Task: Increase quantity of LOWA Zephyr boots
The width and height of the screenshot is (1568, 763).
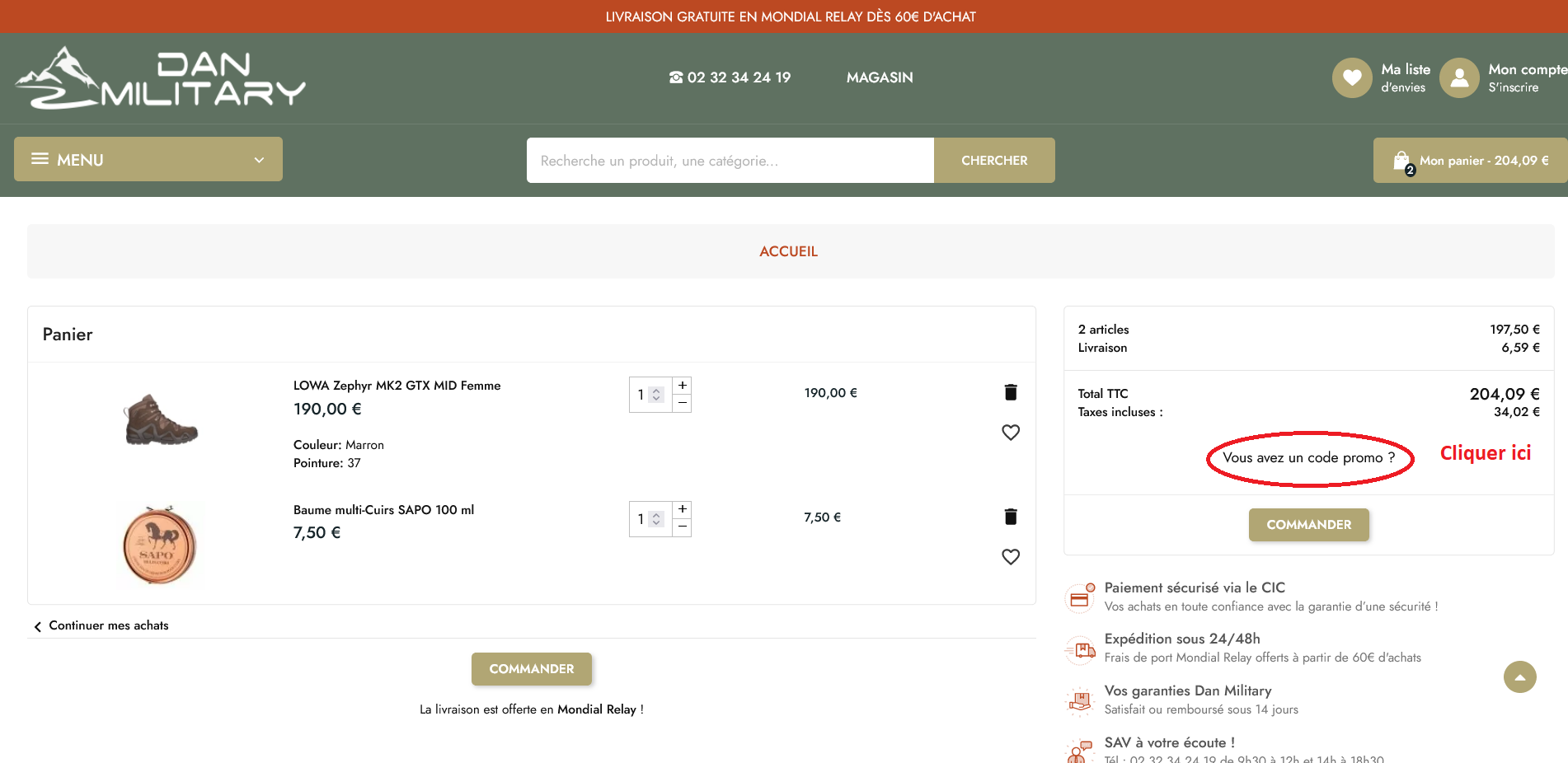Action: pyautogui.click(x=683, y=386)
